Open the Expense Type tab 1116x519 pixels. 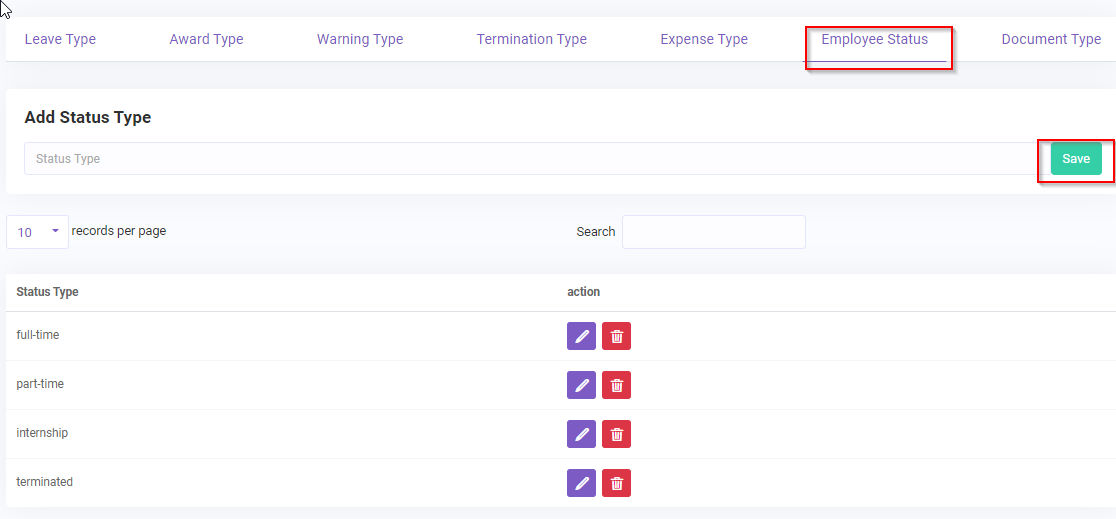704,40
